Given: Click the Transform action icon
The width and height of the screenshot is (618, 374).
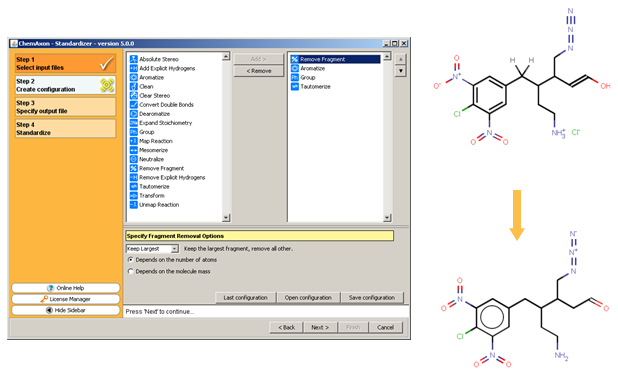Looking at the screenshot, I should coord(134,195).
